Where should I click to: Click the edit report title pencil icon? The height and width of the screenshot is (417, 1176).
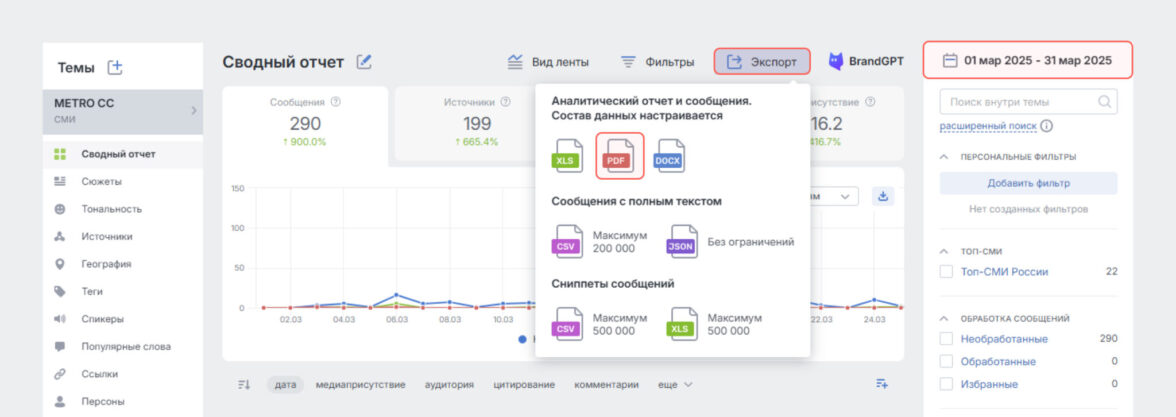(364, 62)
